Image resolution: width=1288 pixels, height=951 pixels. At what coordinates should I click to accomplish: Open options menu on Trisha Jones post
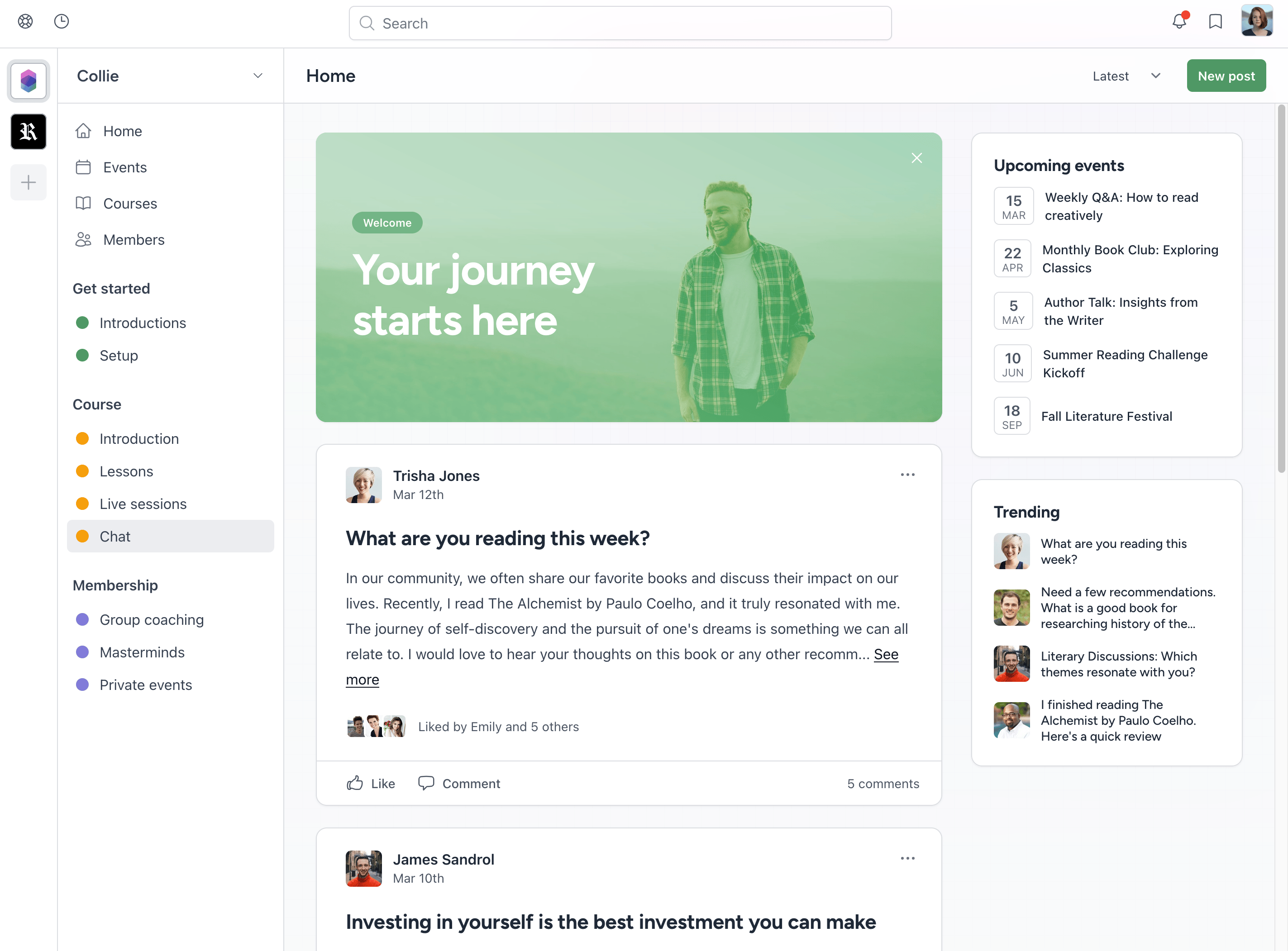907,475
